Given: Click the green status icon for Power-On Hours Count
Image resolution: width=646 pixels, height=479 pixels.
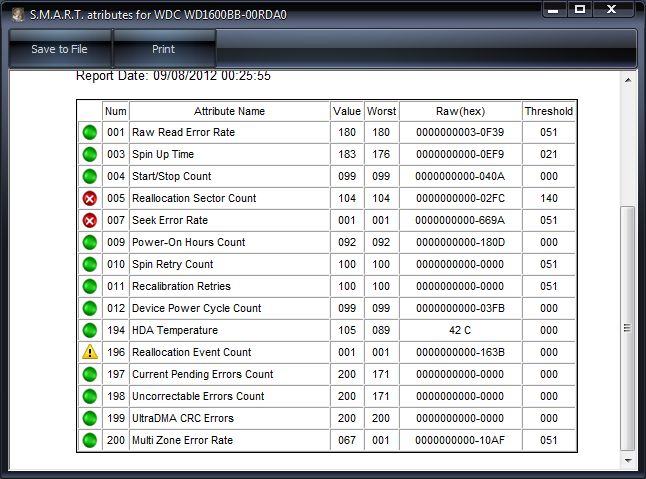Looking at the screenshot, I should 90,242.
